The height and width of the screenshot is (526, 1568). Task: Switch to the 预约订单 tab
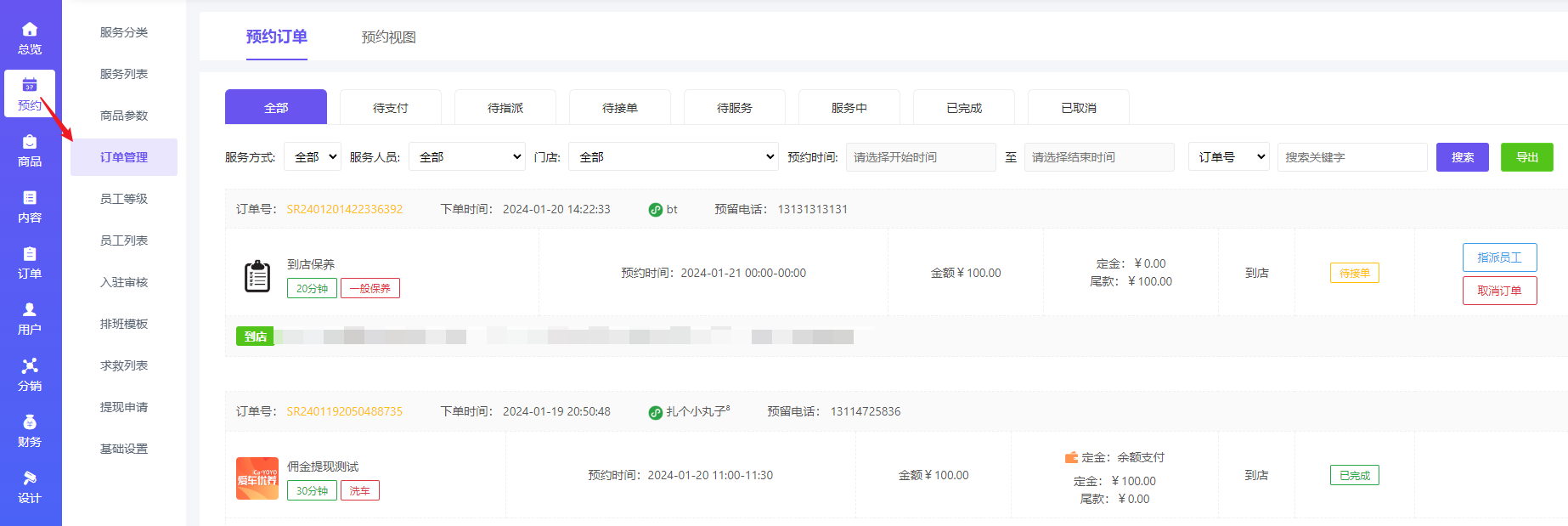click(x=277, y=37)
